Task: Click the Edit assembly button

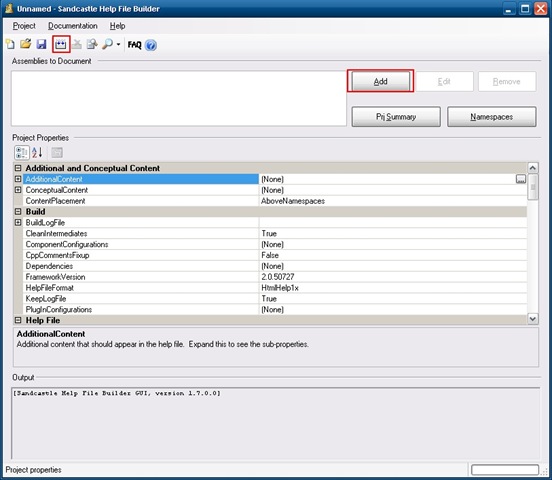Action: (x=444, y=81)
